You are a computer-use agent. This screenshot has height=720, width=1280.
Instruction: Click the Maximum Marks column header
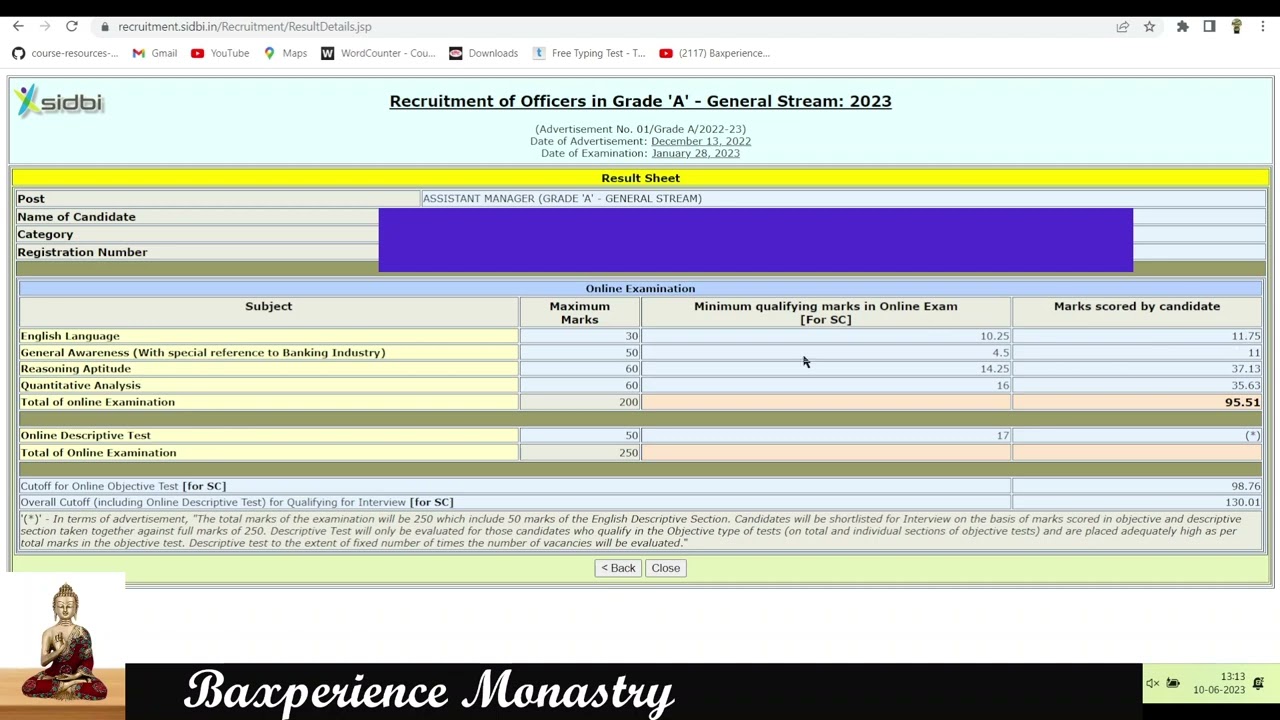tap(580, 313)
